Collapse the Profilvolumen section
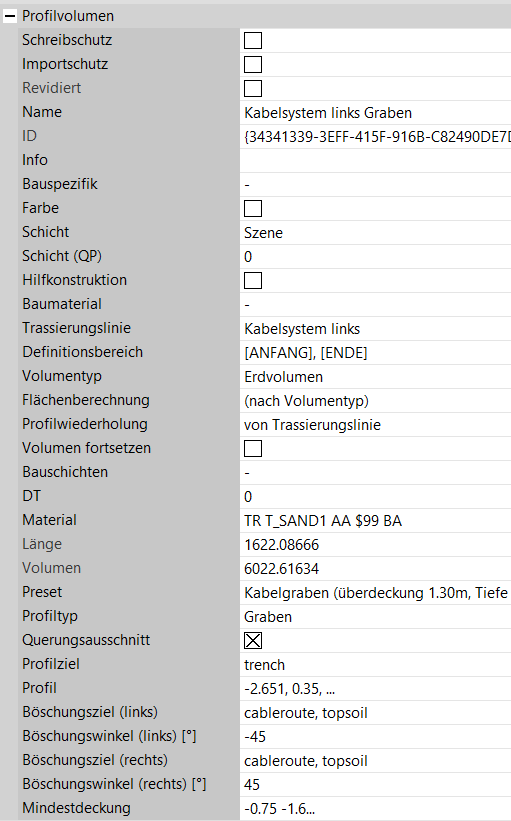Screen dimensions: 511x821 (x=10, y=16)
